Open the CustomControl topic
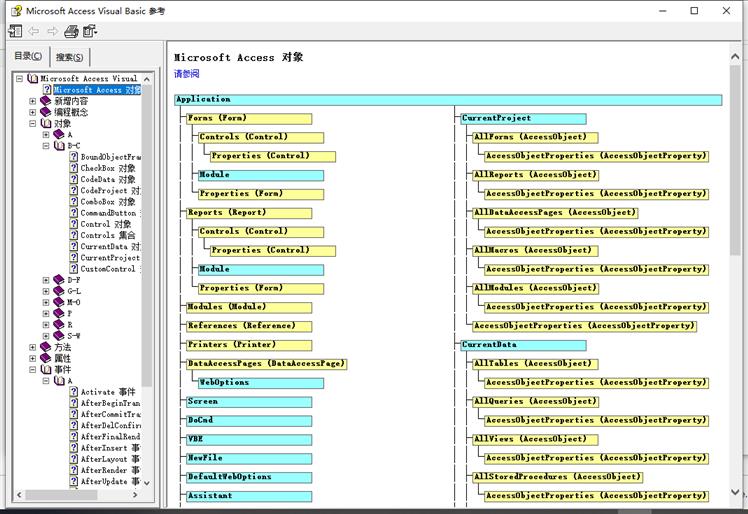 [x=110, y=269]
